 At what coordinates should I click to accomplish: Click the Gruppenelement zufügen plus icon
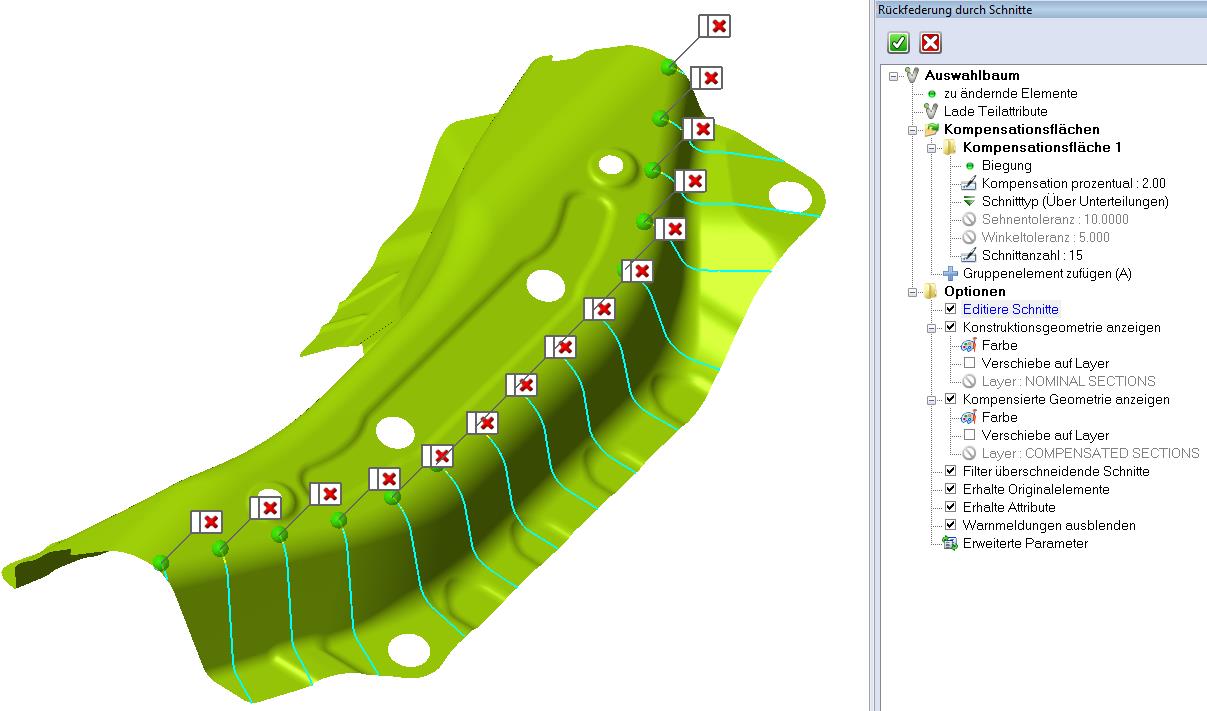coord(950,273)
